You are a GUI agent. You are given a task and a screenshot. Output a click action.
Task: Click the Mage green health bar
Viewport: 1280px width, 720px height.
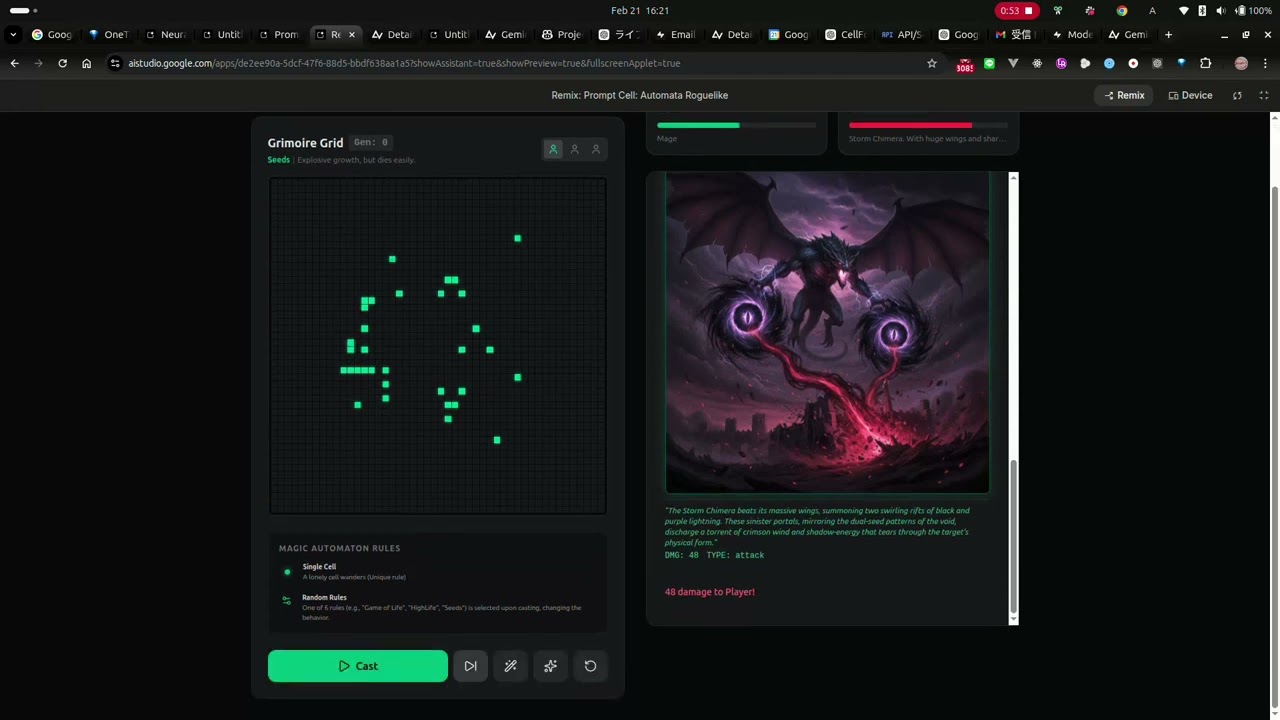737,125
